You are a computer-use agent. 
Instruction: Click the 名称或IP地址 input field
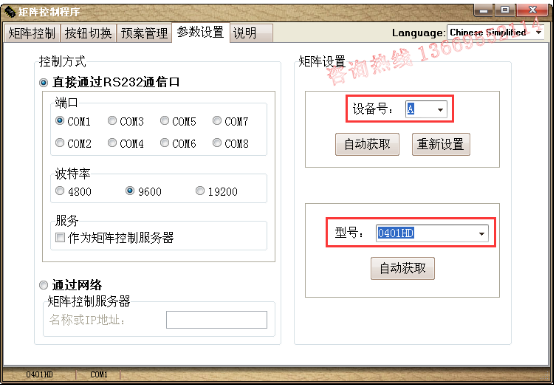coord(217,320)
